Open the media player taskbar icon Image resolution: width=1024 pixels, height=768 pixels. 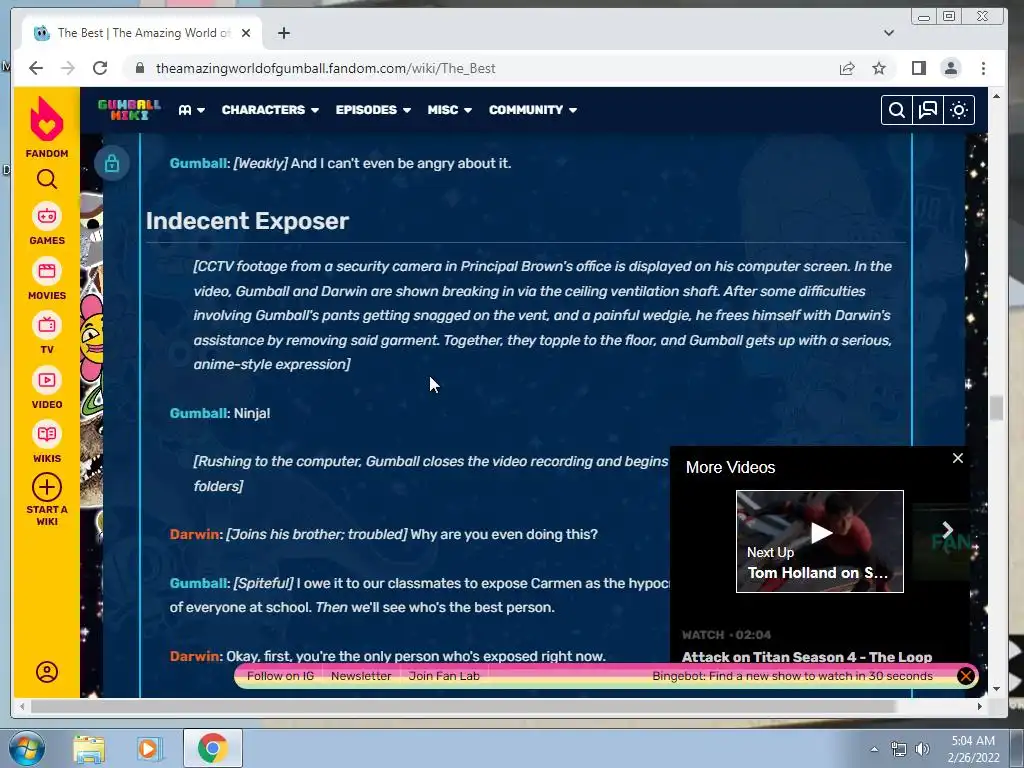coord(149,749)
